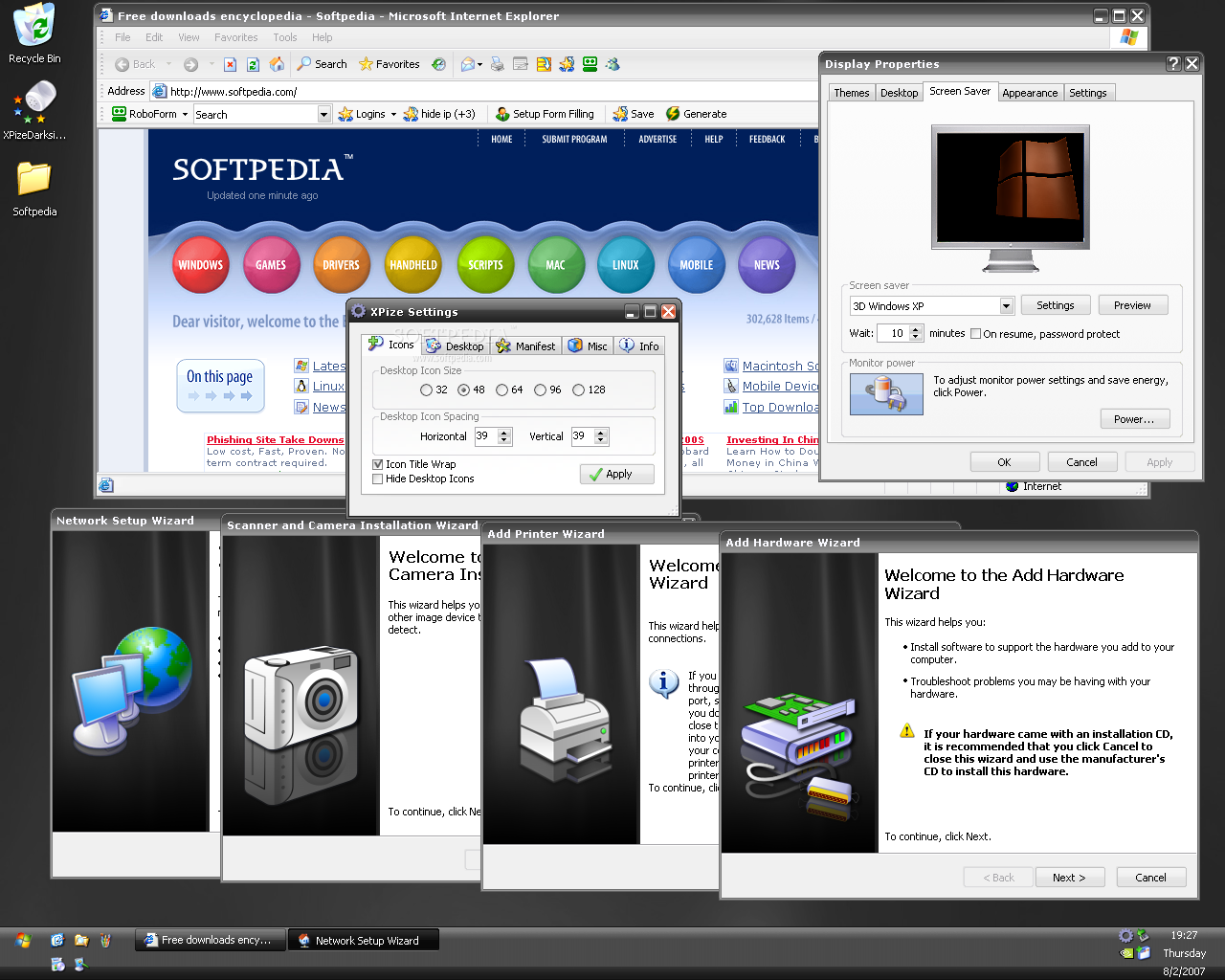Increase Vertical icon spacing value

click(x=601, y=433)
